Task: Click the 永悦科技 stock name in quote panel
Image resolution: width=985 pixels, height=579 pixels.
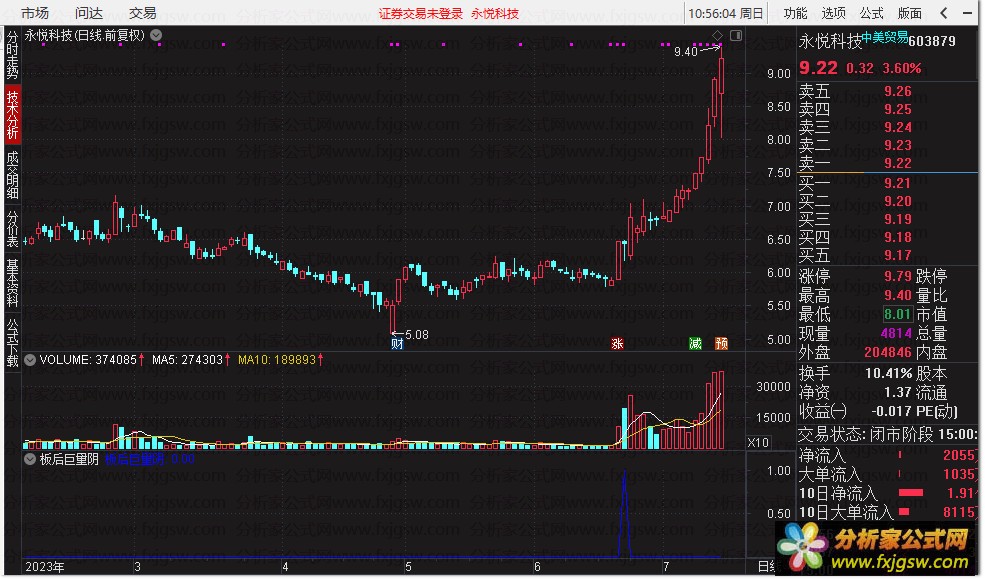Action: coord(830,41)
